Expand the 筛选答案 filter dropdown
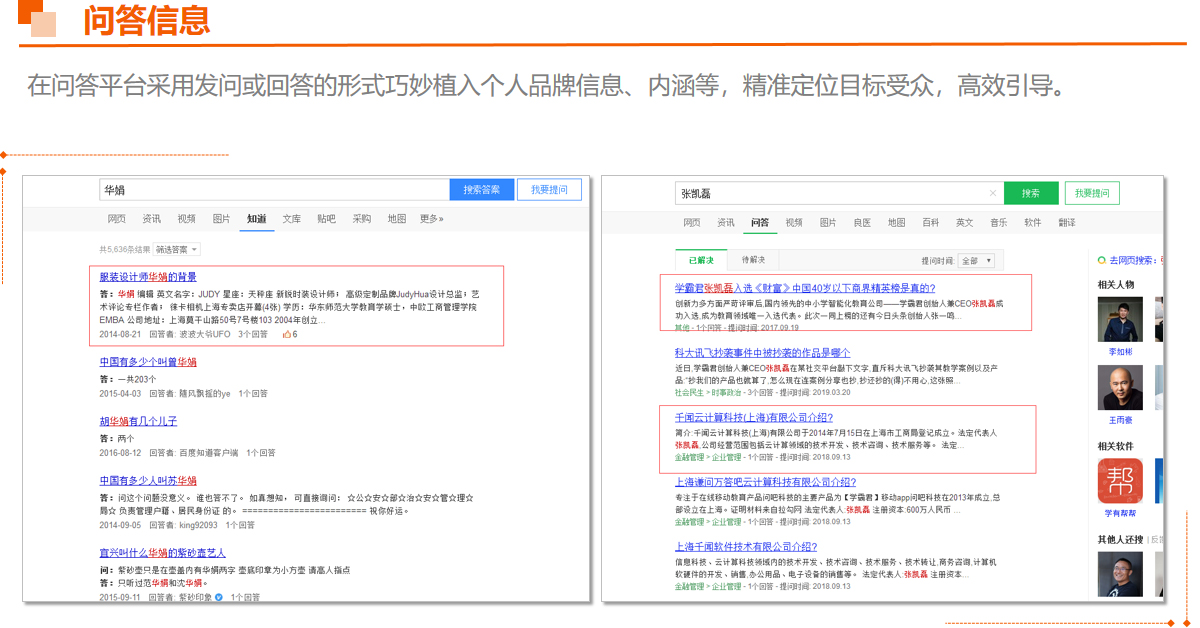1200x628 pixels. tap(178, 249)
